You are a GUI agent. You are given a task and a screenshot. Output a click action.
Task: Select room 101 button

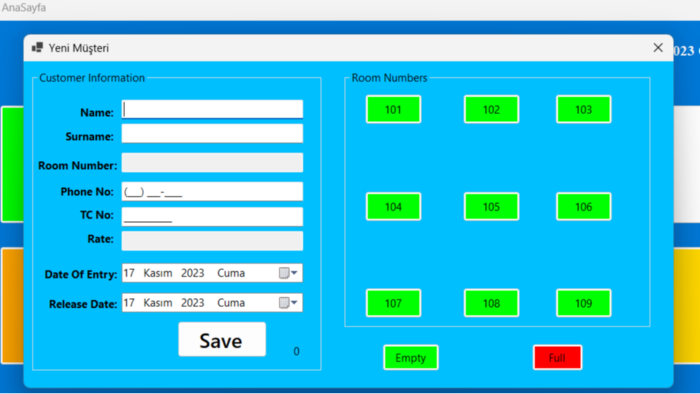click(x=393, y=109)
